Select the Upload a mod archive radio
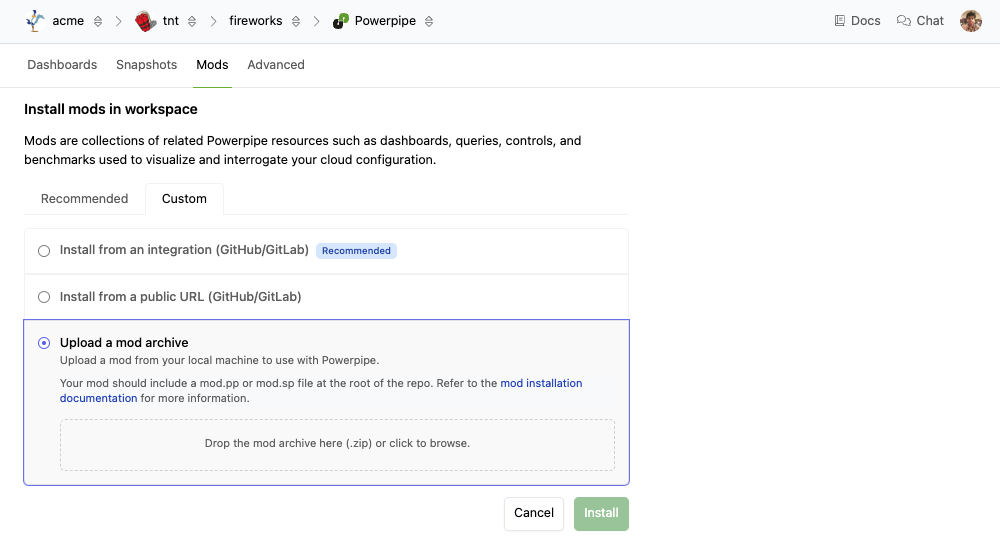This screenshot has width=1000, height=551. point(44,343)
